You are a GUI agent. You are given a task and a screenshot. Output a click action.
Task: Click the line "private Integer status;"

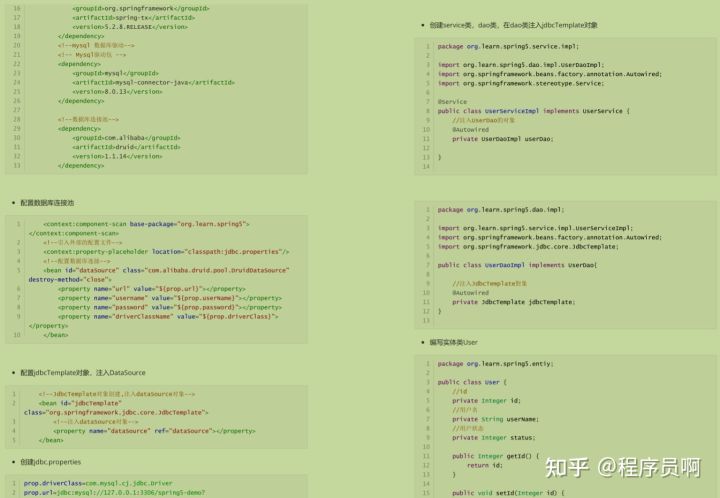tap(494, 437)
